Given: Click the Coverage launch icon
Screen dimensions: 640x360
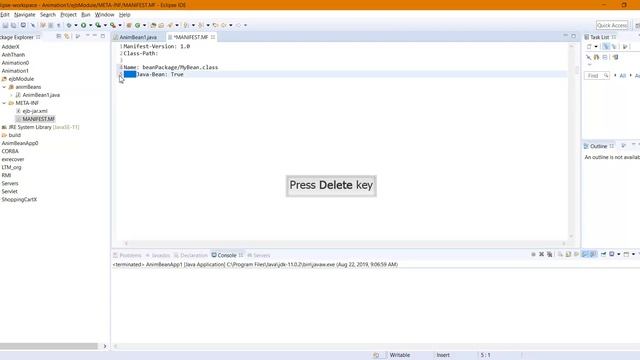Looking at the screenshot, I should [x=98, y=25].
